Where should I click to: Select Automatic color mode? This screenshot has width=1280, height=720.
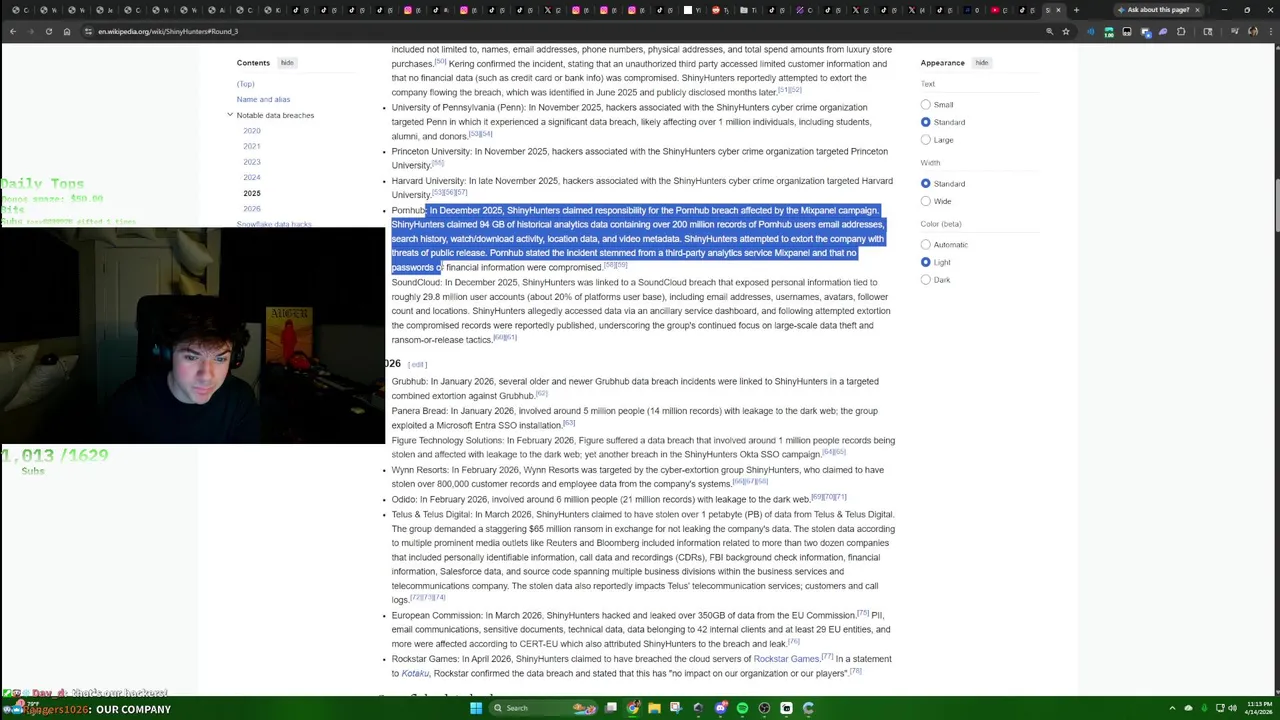[926, 244]
